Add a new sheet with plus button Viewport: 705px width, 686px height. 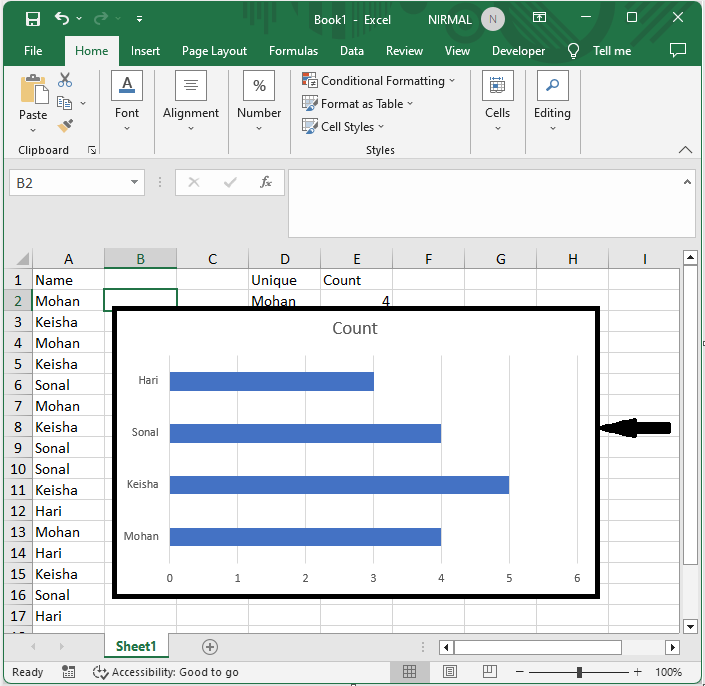tap(209, 647)
